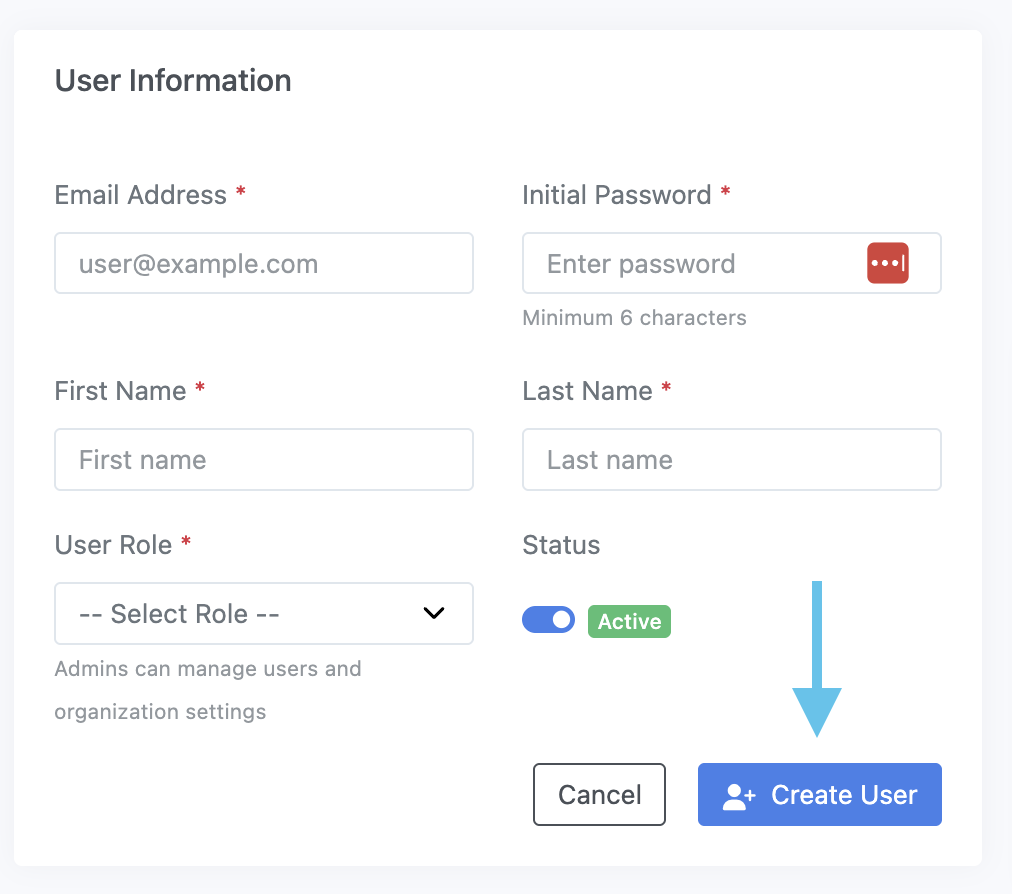Focus the Initial Password field
The width and height of the screenshot is (1012, 894).
pyautogui.click(x=732, y=263)
